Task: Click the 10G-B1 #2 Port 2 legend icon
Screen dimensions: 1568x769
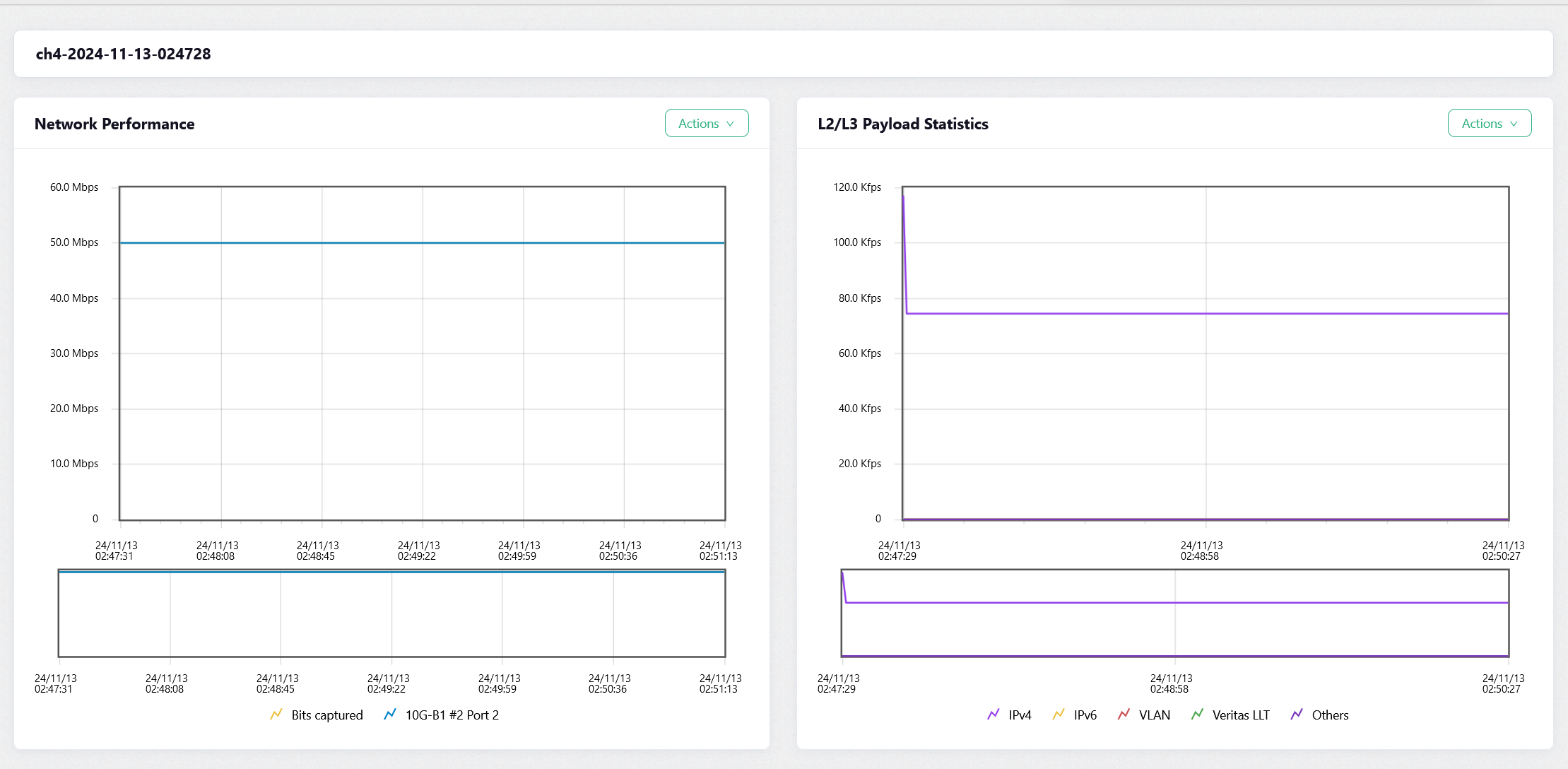Action: 390,715
